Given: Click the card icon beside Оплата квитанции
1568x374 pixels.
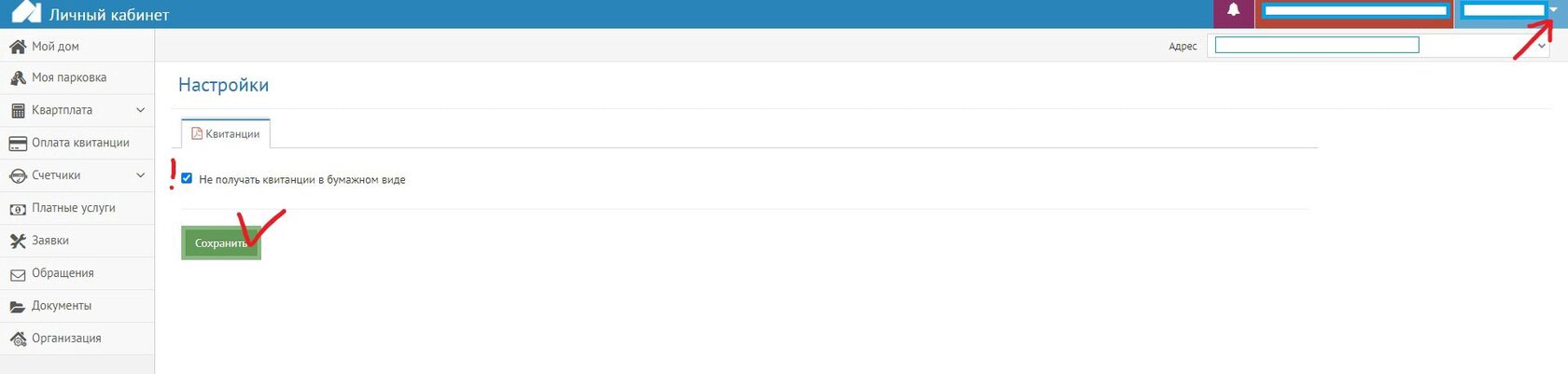Looking at the screenshot, I should (17, 143).
